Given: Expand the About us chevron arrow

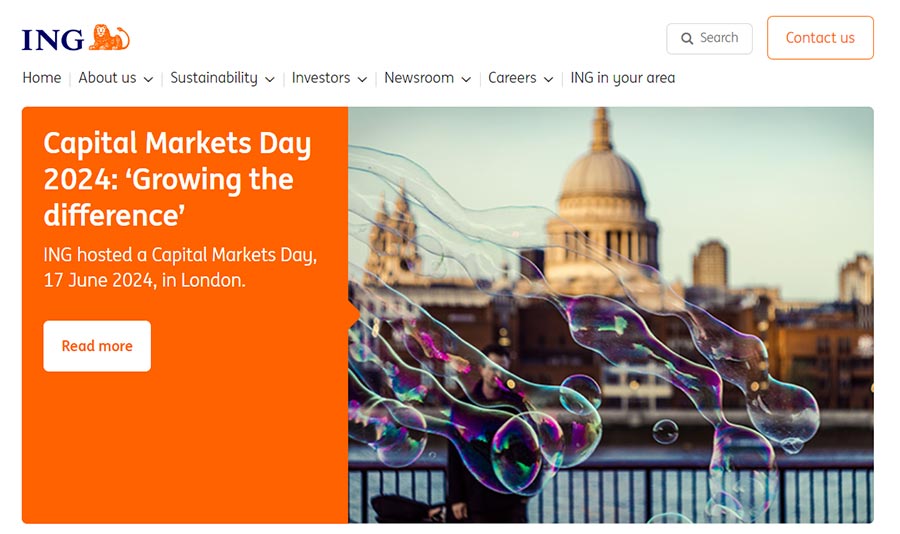Looking at the screenshot, I should [x=148, y=79].
